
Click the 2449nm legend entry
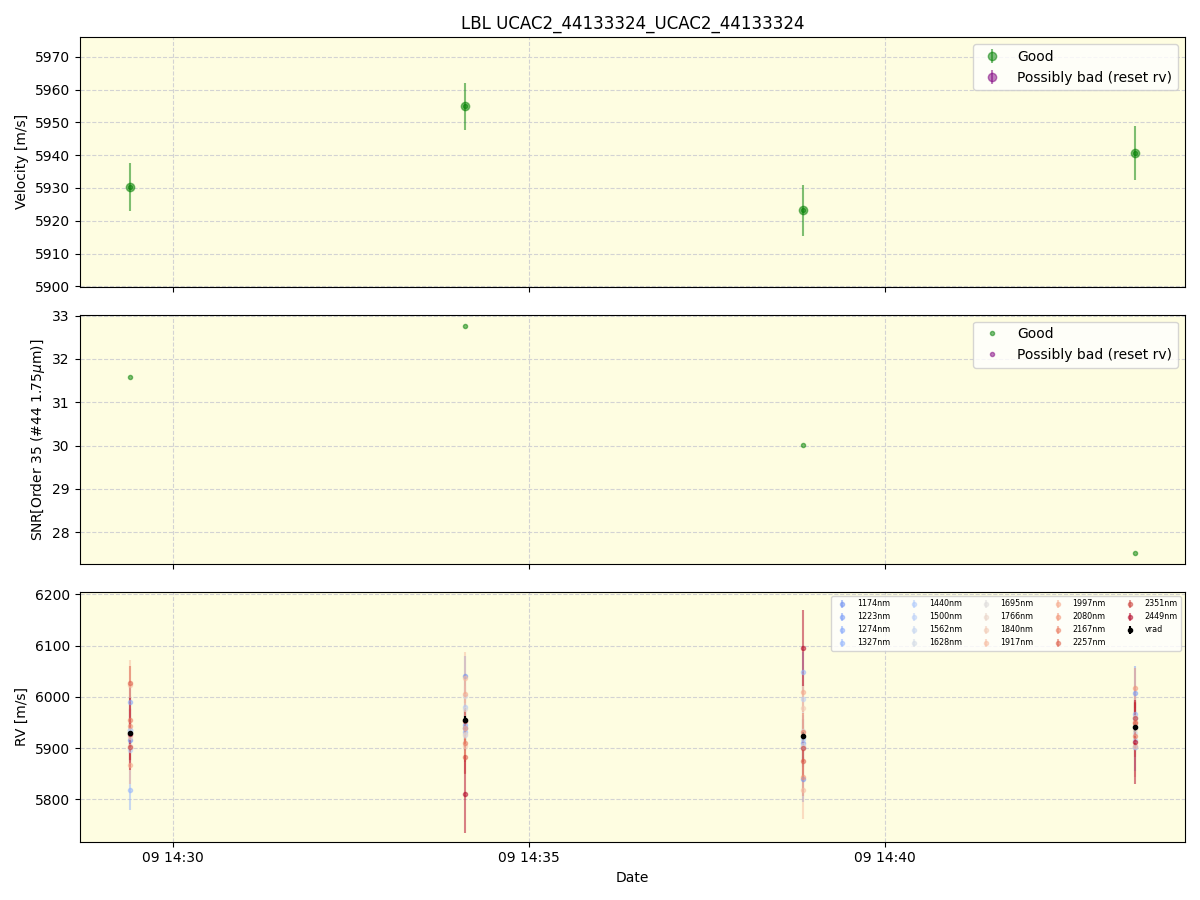[1161, 617]
